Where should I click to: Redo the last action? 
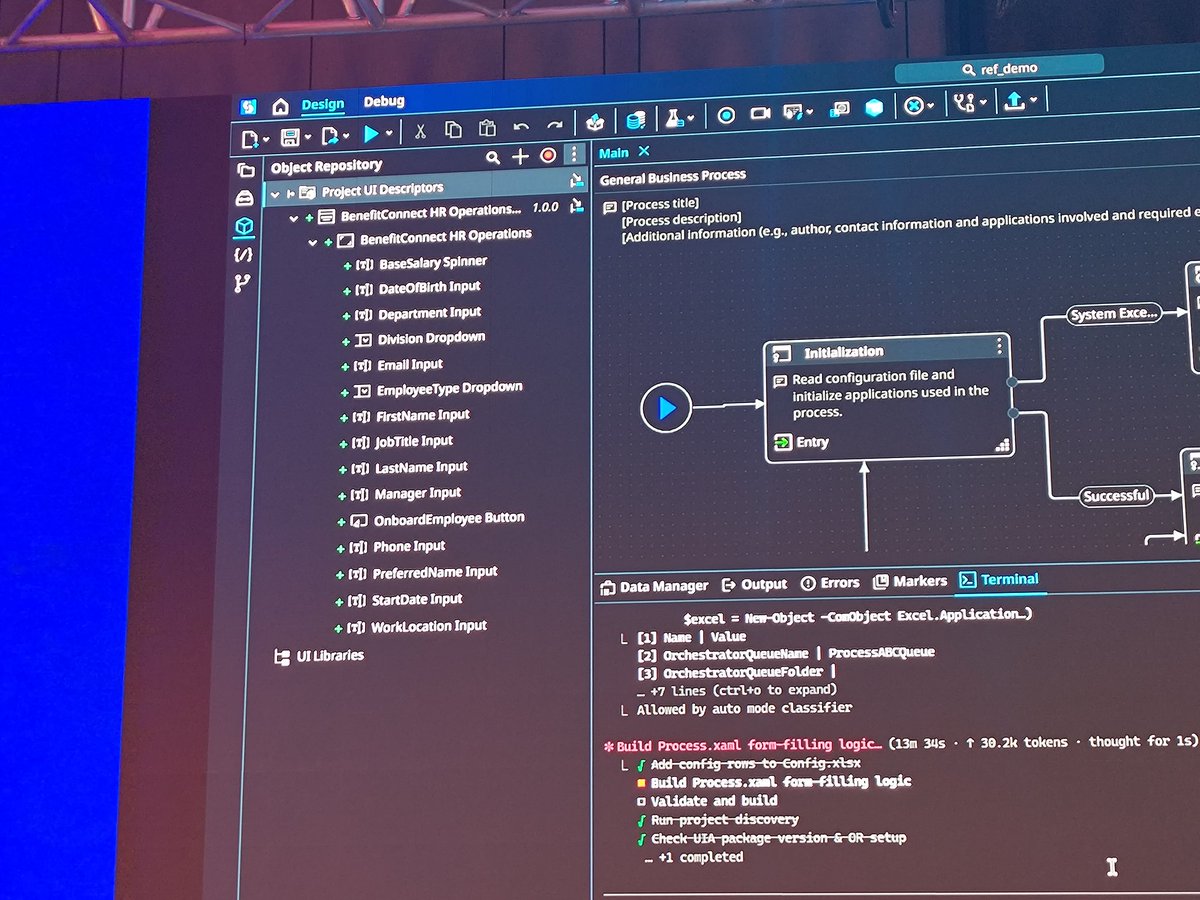(555, 126)
